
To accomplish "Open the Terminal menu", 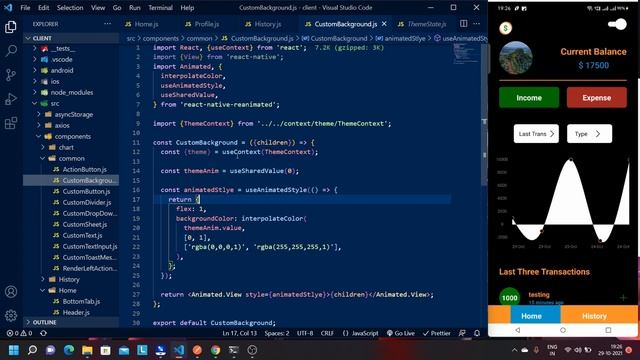I will (x=160, y=8).
